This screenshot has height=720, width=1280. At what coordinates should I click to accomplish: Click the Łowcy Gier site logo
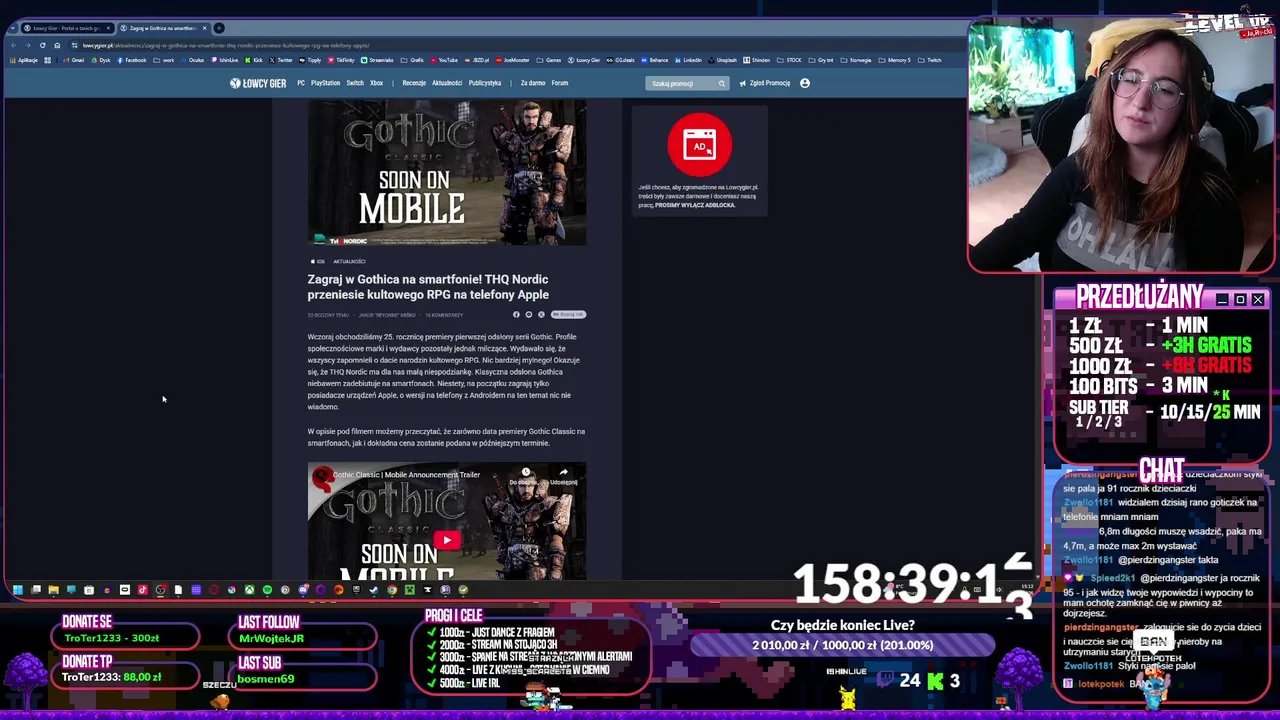click(x=258, y=83)
